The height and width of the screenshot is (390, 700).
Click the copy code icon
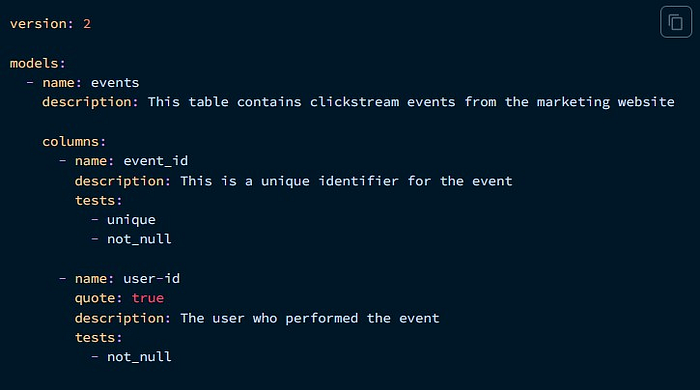pyautogui.click(x=675, y=22)
